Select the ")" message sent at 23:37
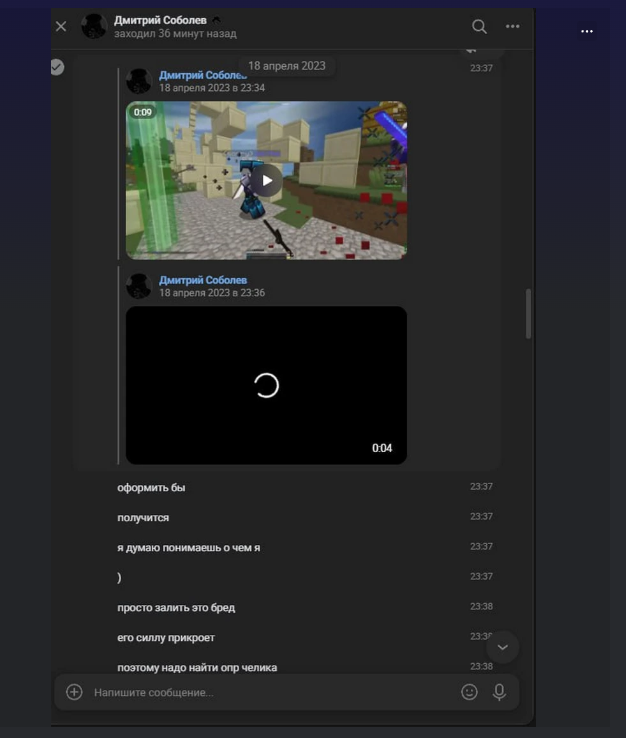The width and height of the screenshot is (626, 738). (x=119, y=578)
